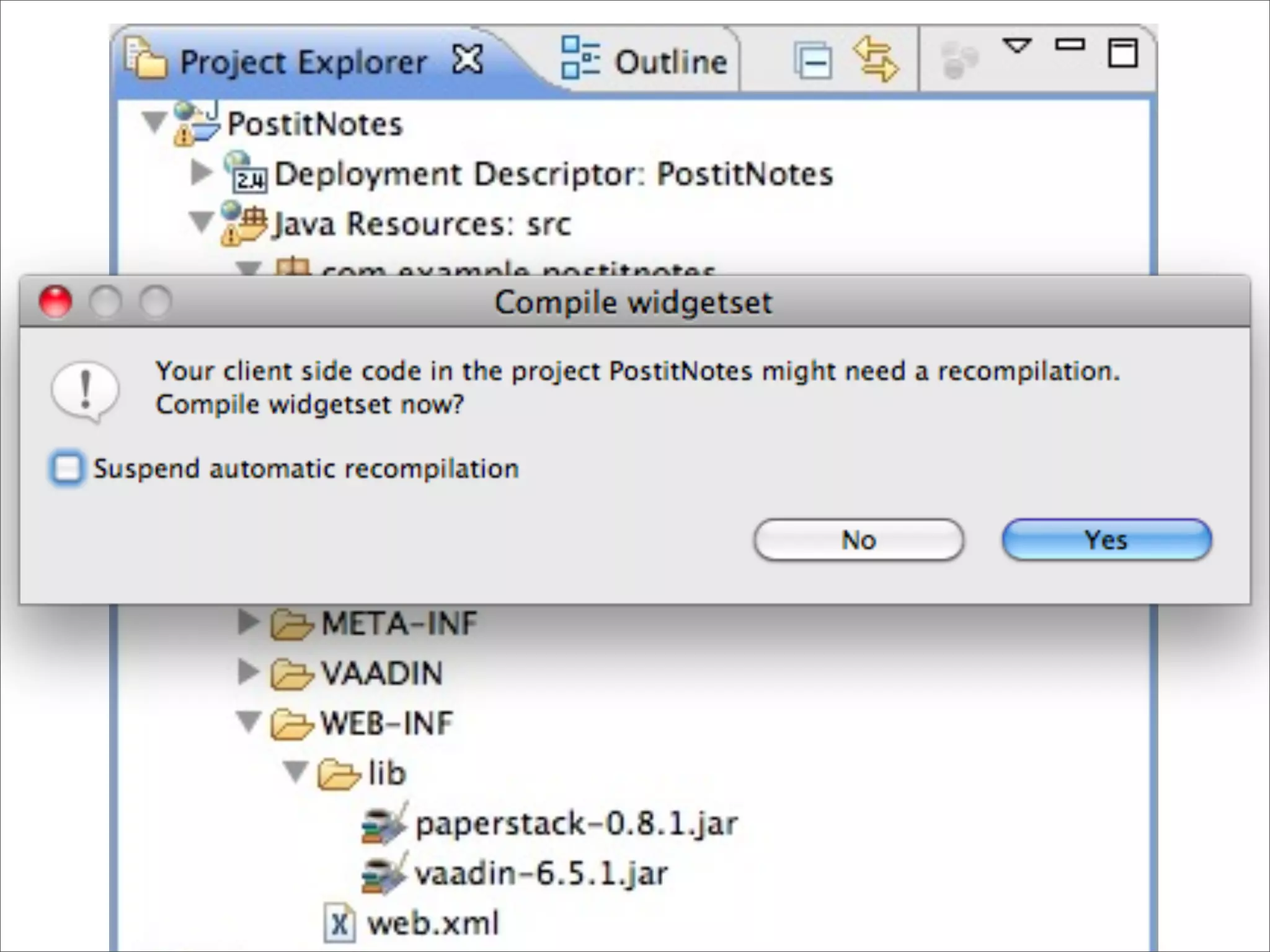The image size is (1270, 952).
Task: Expand the META-INF folder
Action: point(248,622)
